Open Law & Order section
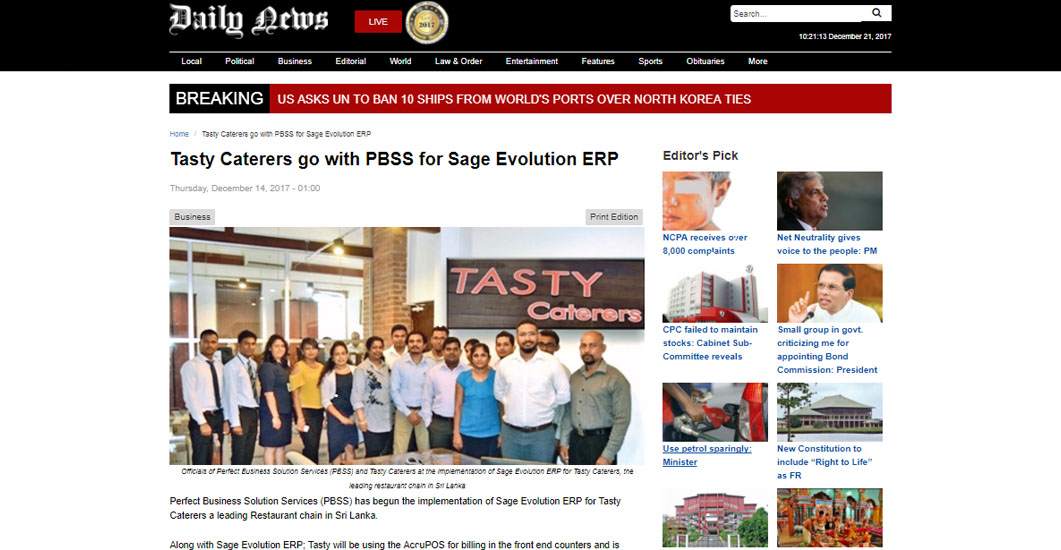The image size is (1061, 550). [x=458, y=61]
